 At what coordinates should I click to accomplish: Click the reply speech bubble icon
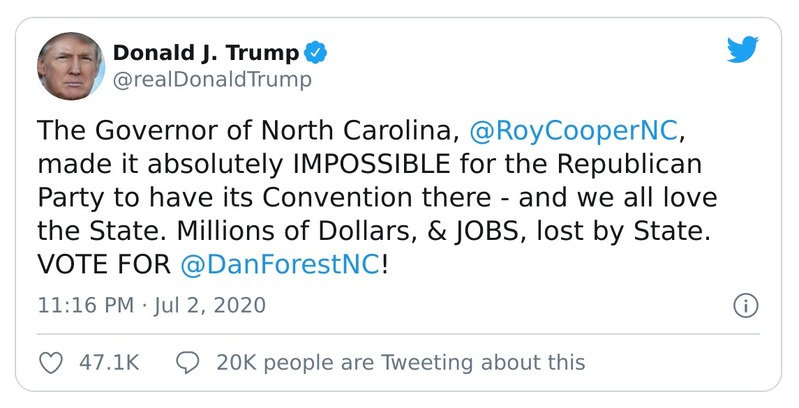coord(187,362)
